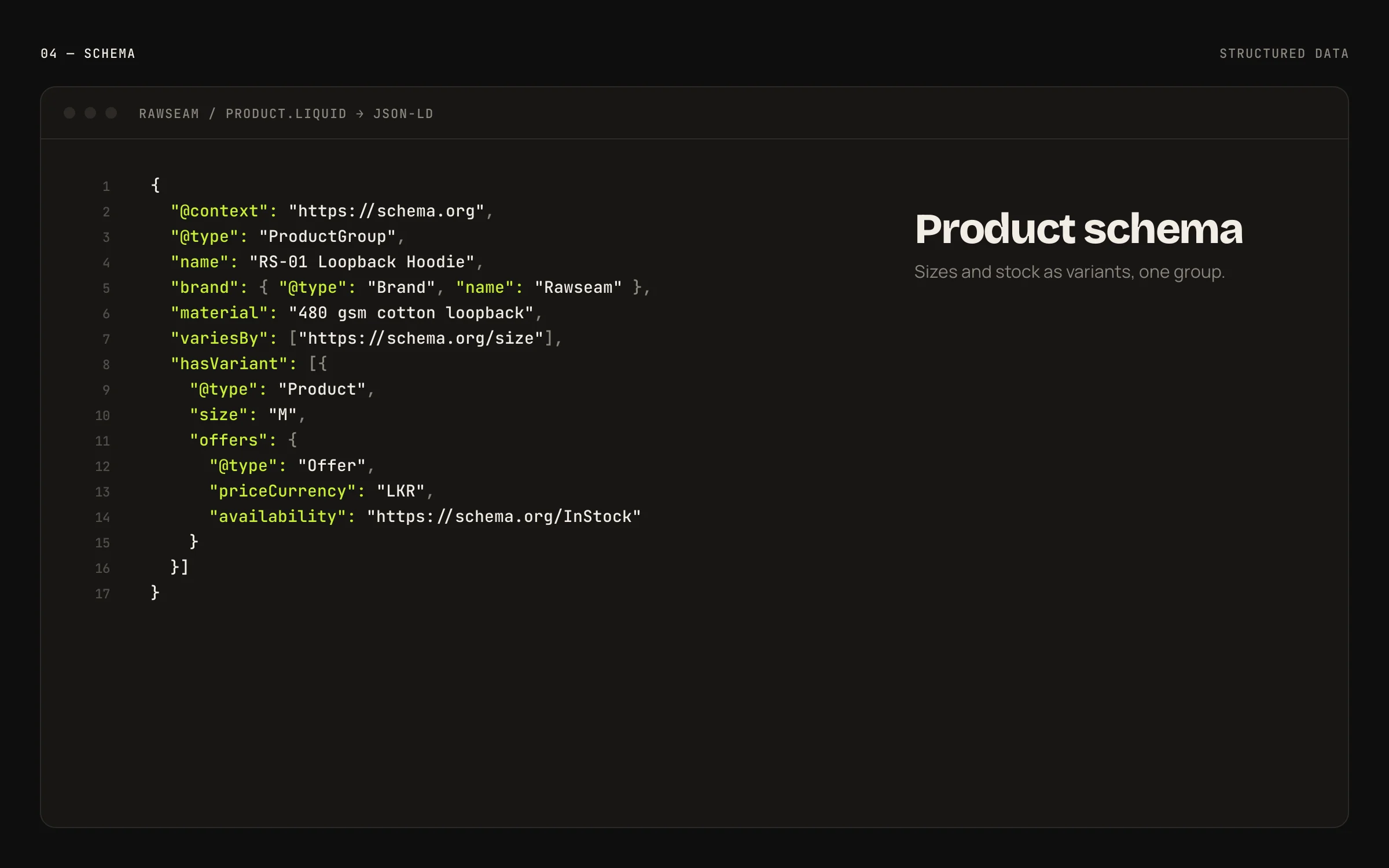Click the "https://schema.org/InStock" string
The width and height of the screenshot is (1389, 868).
click(504, 517)
